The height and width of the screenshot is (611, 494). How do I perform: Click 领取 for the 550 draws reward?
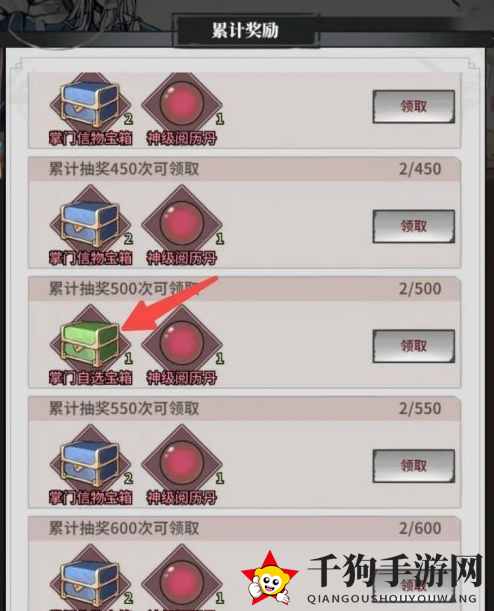(x=413, y=466)
